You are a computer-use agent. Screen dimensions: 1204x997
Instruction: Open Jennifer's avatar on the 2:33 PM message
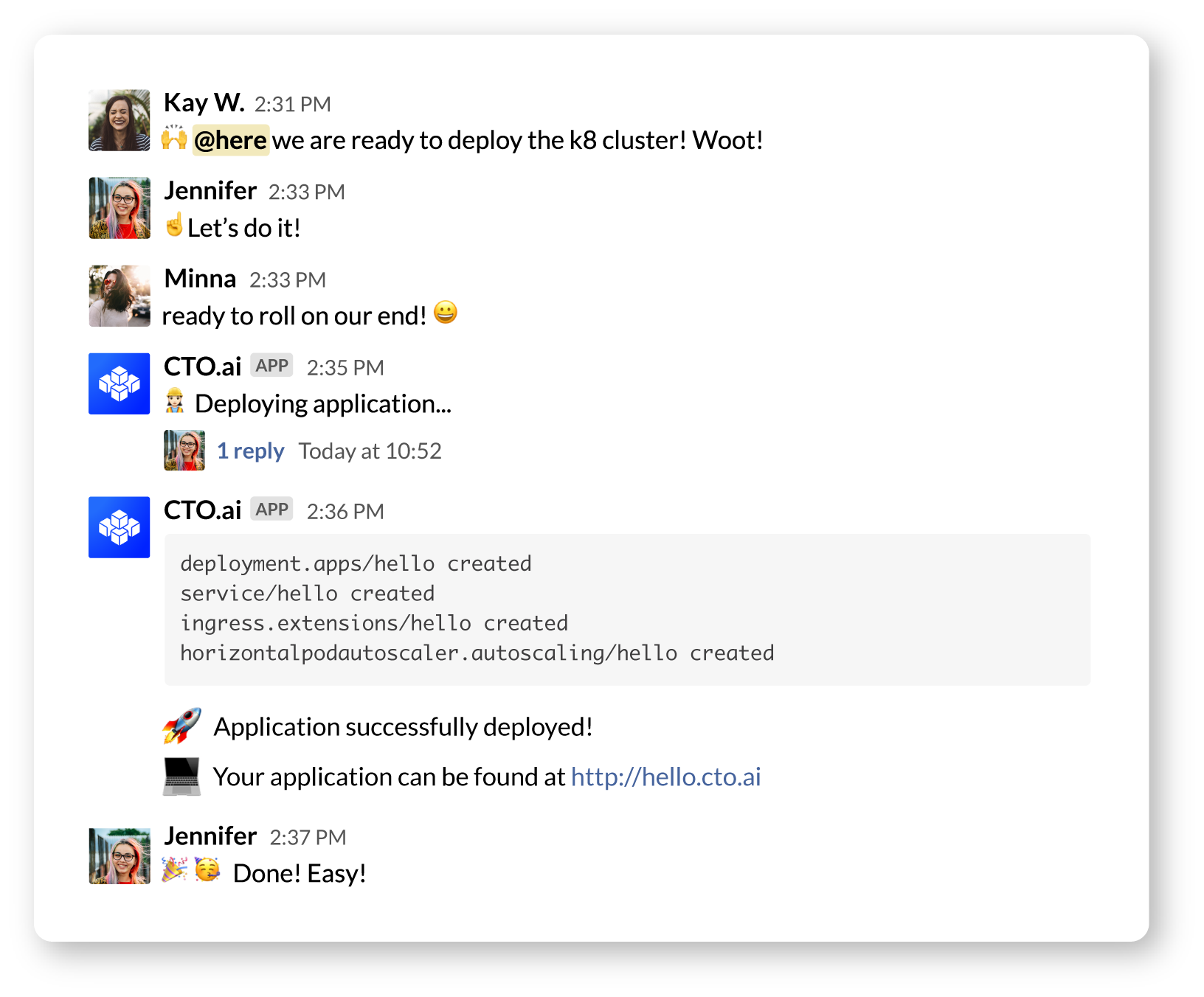[119, 208]
